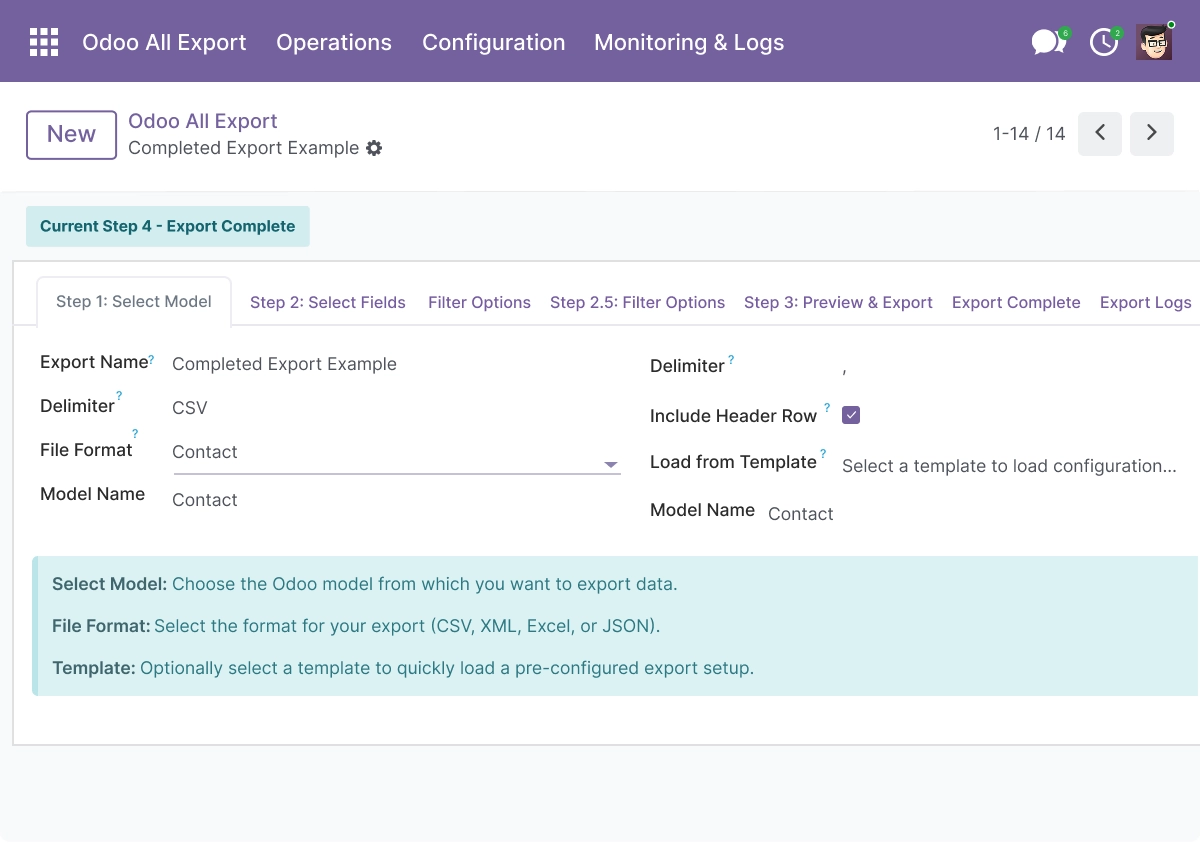Open the gear actions menu

[374, 148]
